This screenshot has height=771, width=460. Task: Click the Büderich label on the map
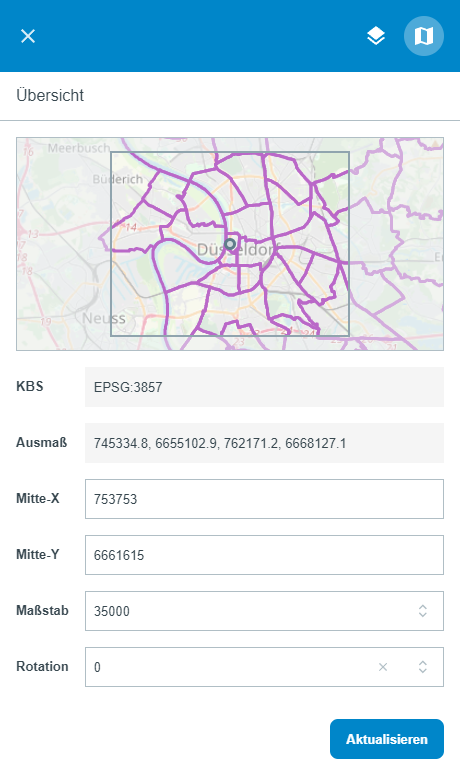pos(118,179)
